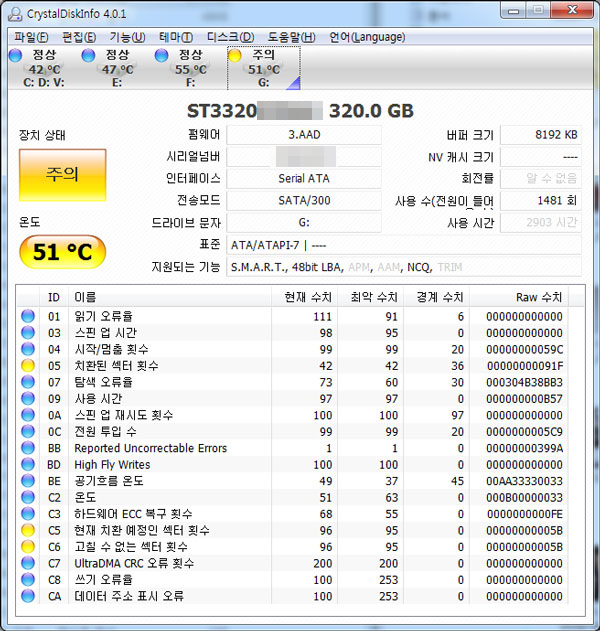Select the 치환된 섹터 횟수 row name
This screenshot has height=631, width=600.
click(116, 366)
